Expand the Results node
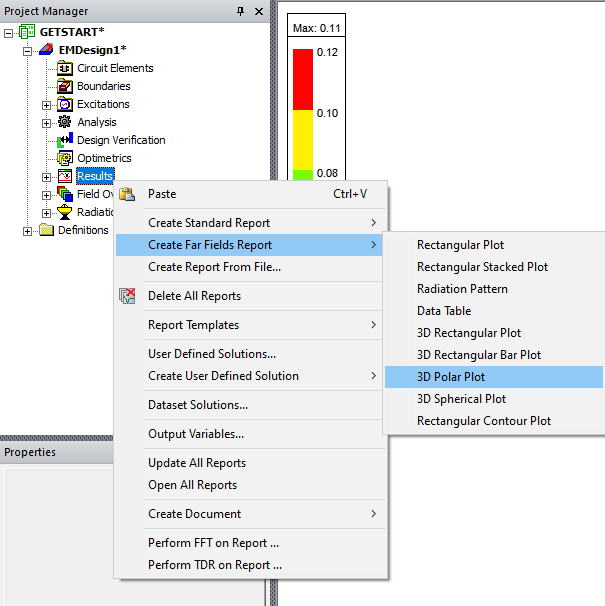The height and width of the screenshot is (606, 605). [46, 177]
